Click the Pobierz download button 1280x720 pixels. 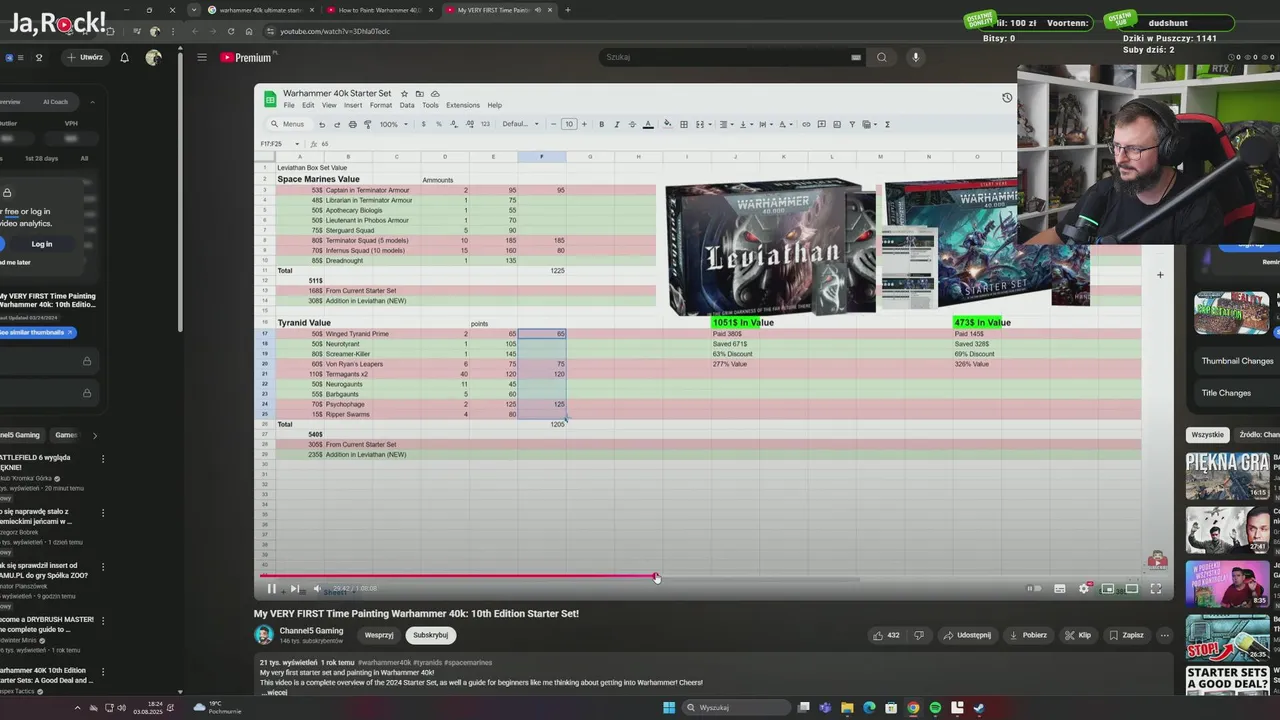1028,635
